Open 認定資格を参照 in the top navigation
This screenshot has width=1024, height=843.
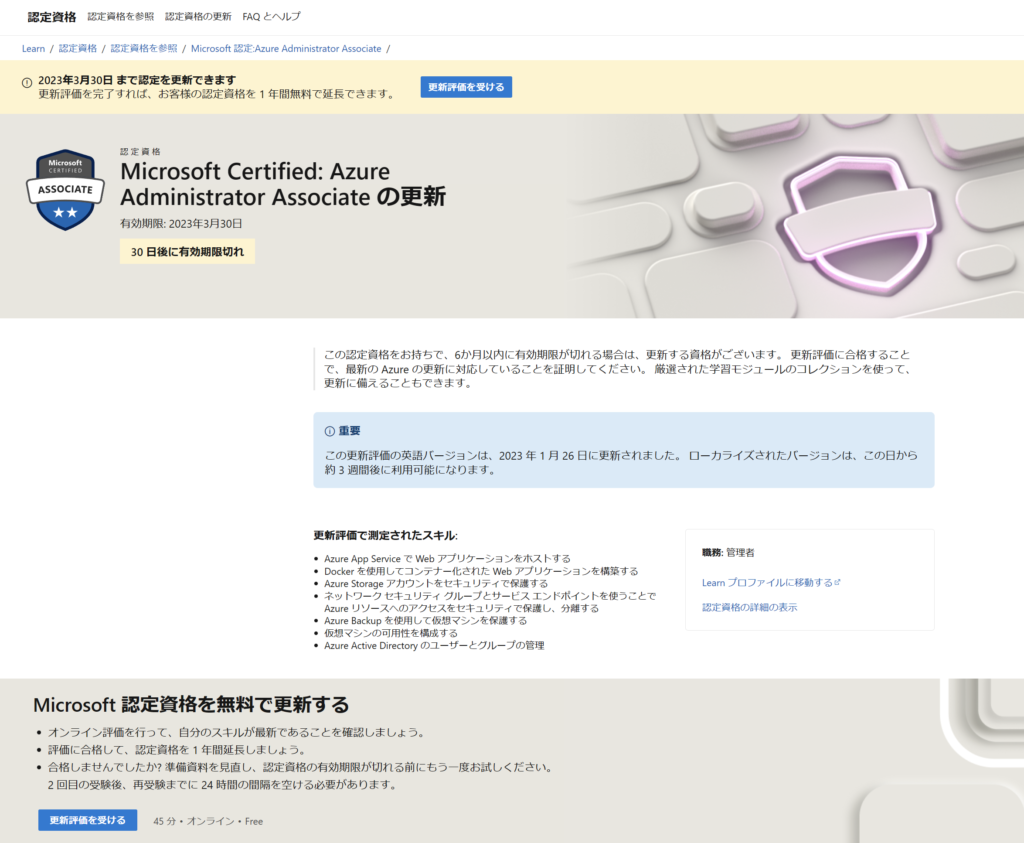[x=121, y=16]
